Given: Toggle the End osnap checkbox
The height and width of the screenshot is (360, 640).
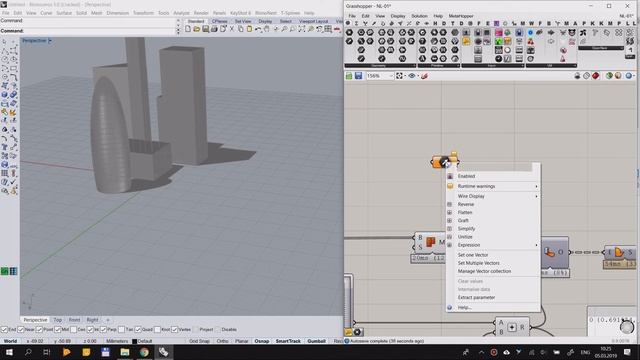Looking at the screenshot, I should (x=4, y=330).
